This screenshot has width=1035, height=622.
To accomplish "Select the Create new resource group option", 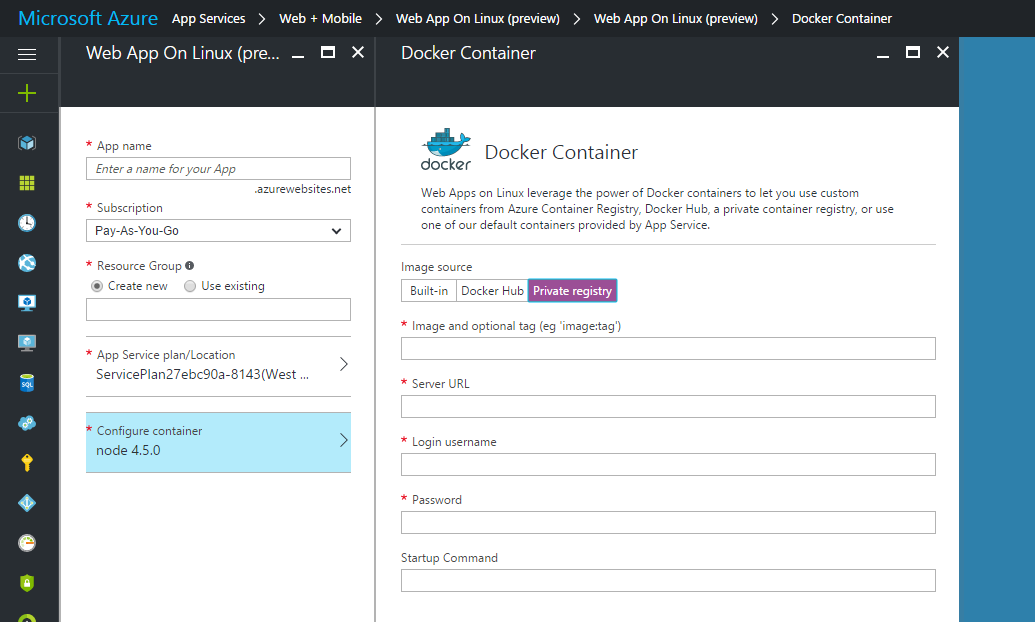I will pos(97,286).
